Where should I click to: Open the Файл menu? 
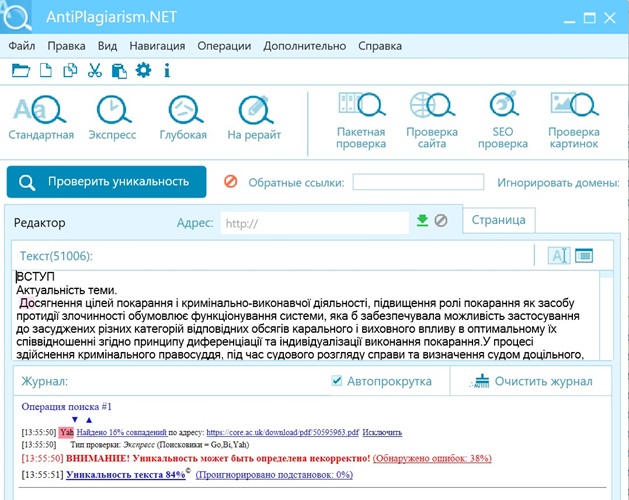(x=22, y=46)
